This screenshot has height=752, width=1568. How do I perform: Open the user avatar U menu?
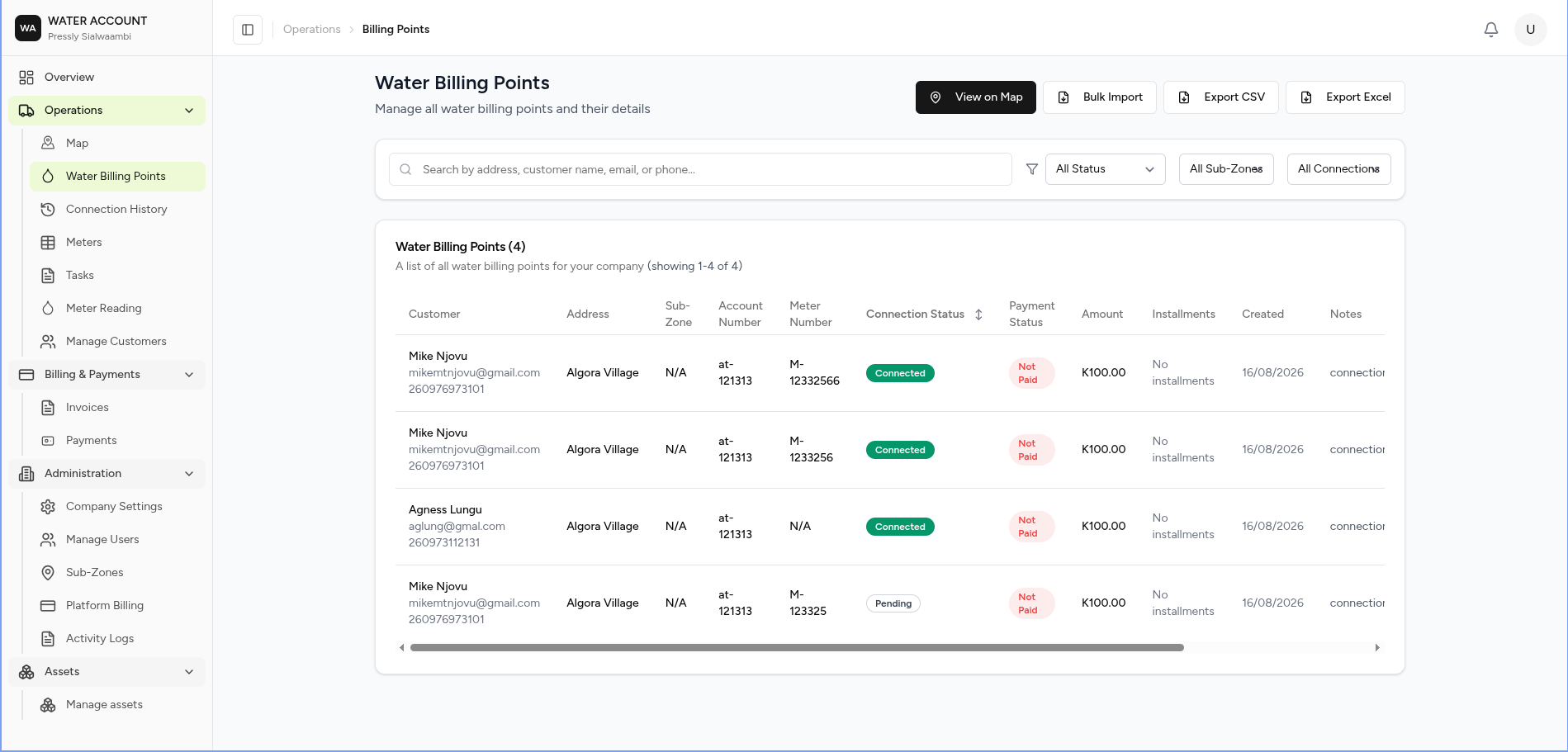(x=1530, y=30)
